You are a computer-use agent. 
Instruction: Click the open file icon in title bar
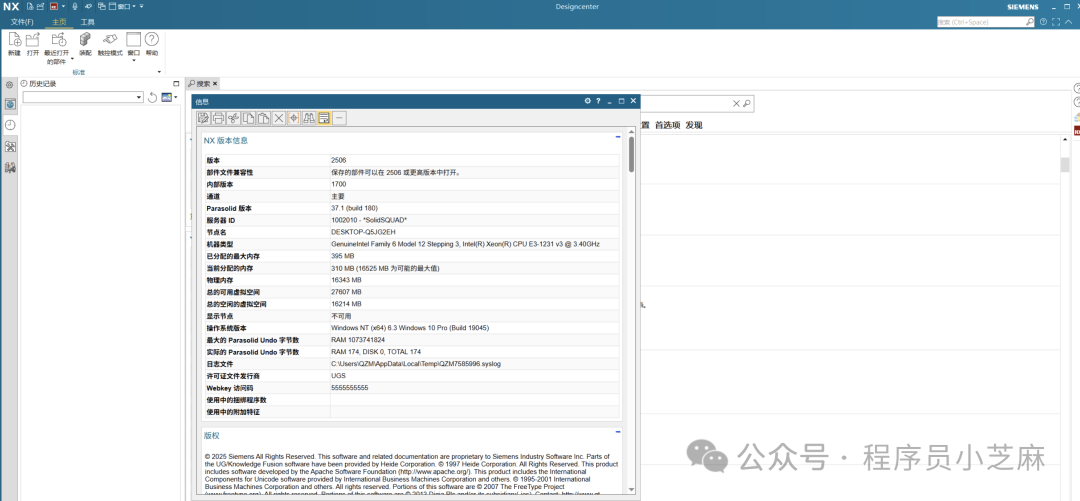(40, 6)
